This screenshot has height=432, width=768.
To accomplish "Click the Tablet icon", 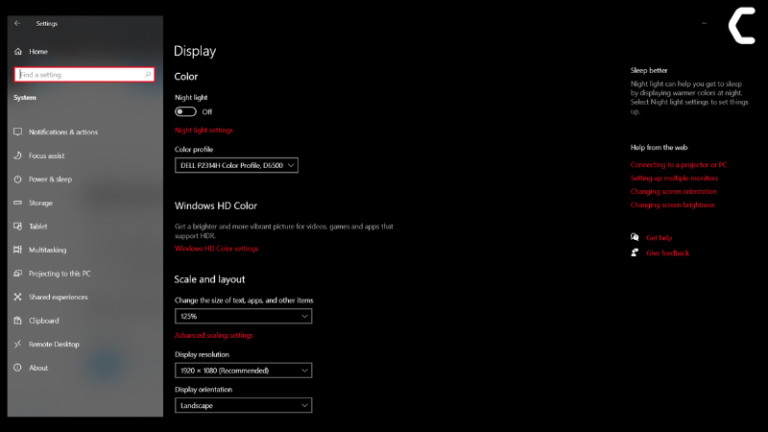I will pyautogui.click(x=18, y=226).
